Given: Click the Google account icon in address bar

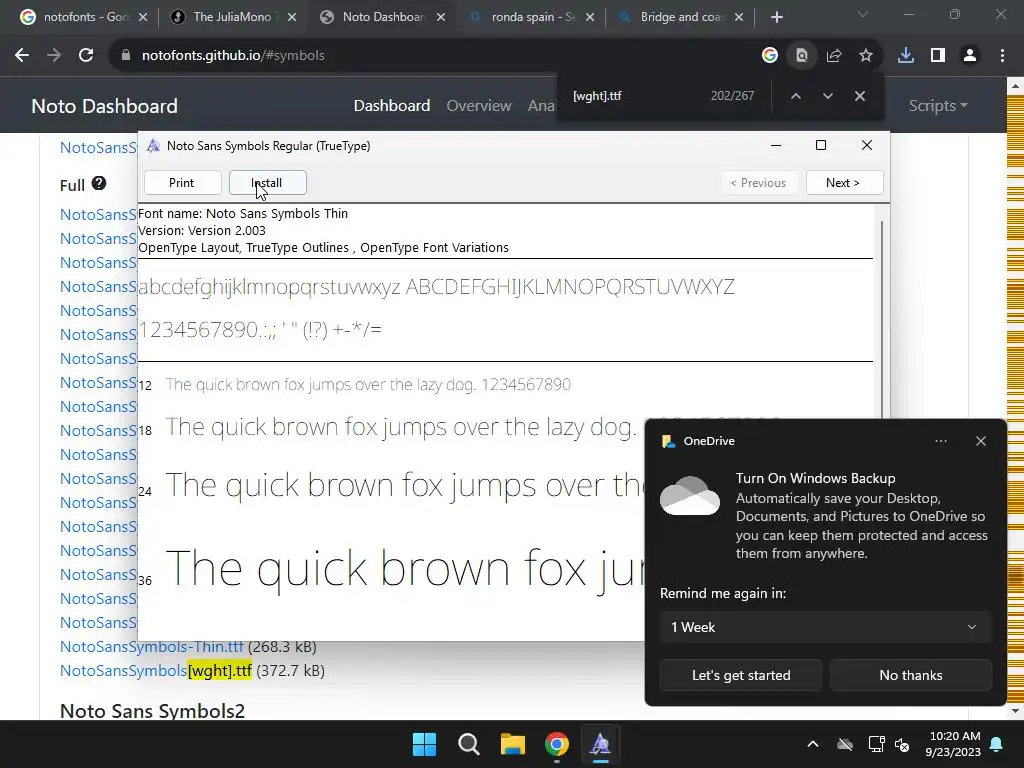Looking at the screenshot, I should (x=770, y=56).
